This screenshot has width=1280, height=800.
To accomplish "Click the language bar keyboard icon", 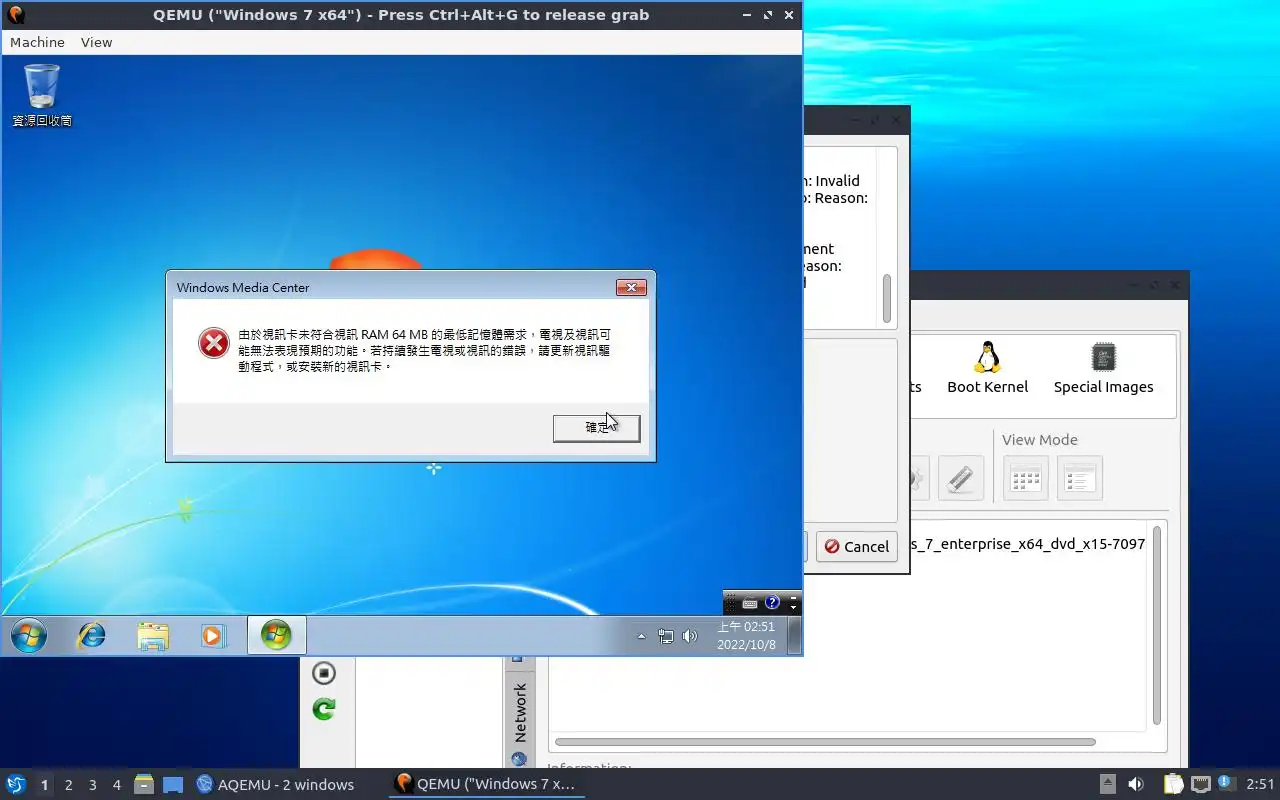I will (750, 603).
